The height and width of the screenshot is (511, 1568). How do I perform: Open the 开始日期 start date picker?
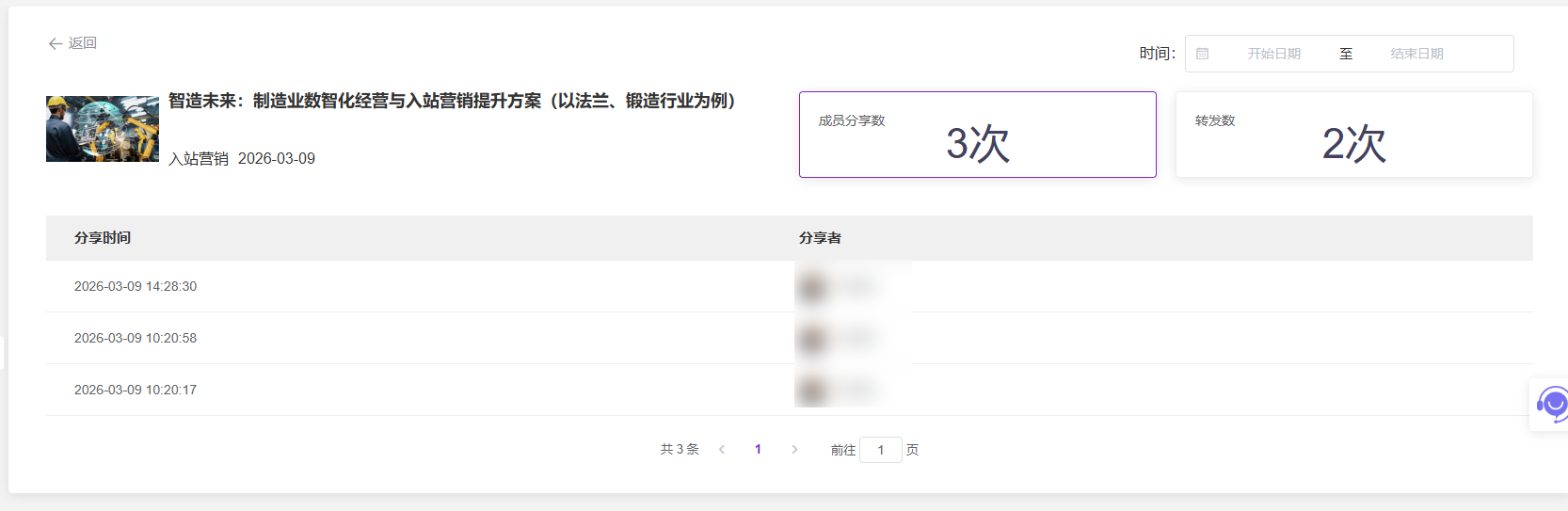1273,54
